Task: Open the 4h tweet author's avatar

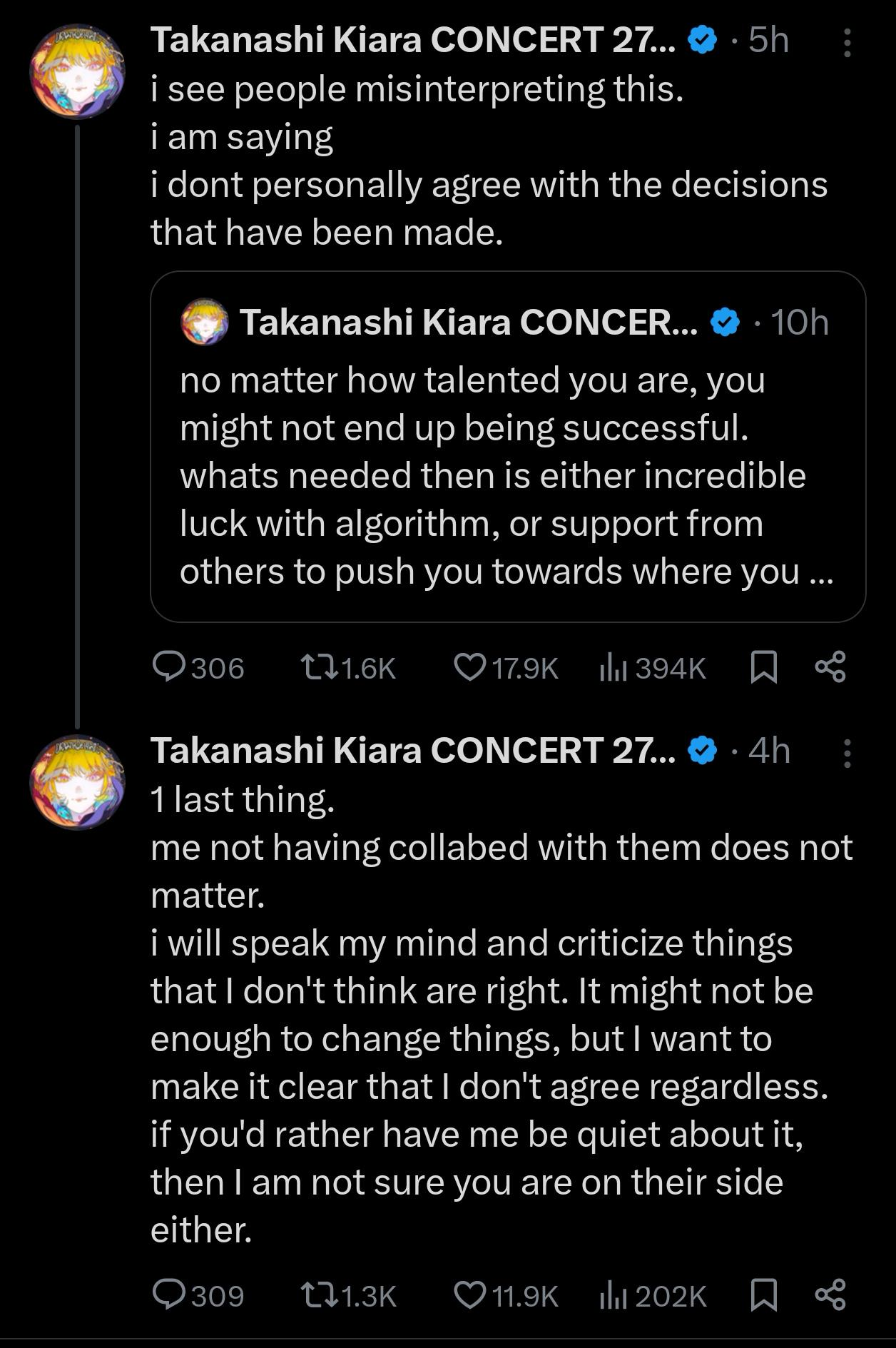Action: point(77,782)
